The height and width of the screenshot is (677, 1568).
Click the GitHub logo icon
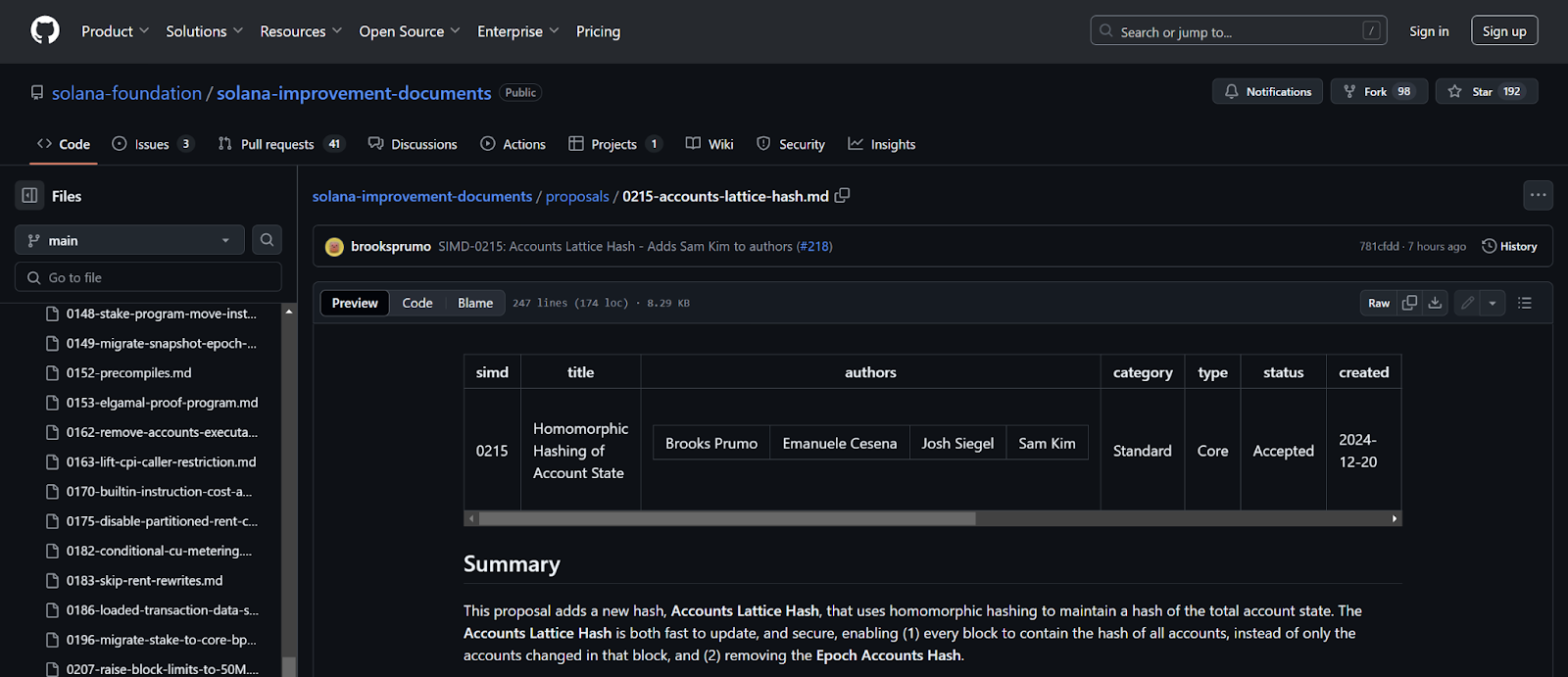(45, 30)
